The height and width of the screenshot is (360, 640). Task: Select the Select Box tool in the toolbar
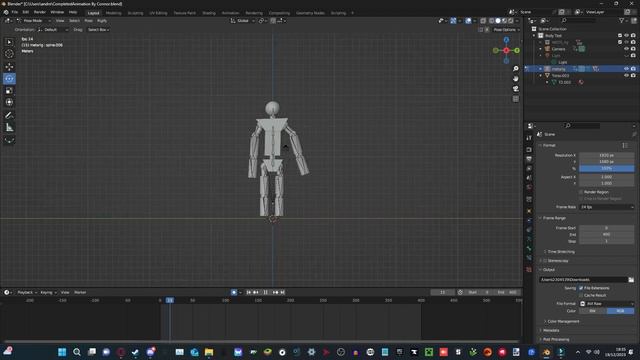[9, 42]
